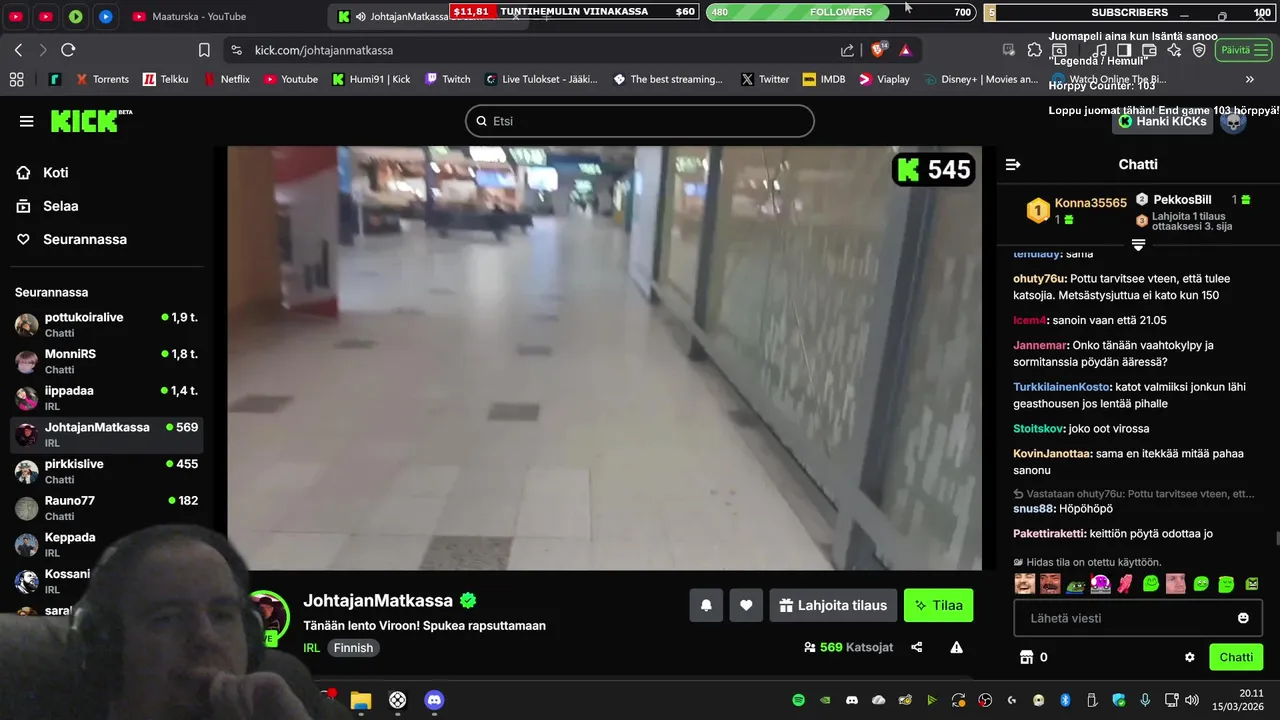Click the Päivitä update button
Viewport: 1280px width, 720px height.
click(1243, 50)
